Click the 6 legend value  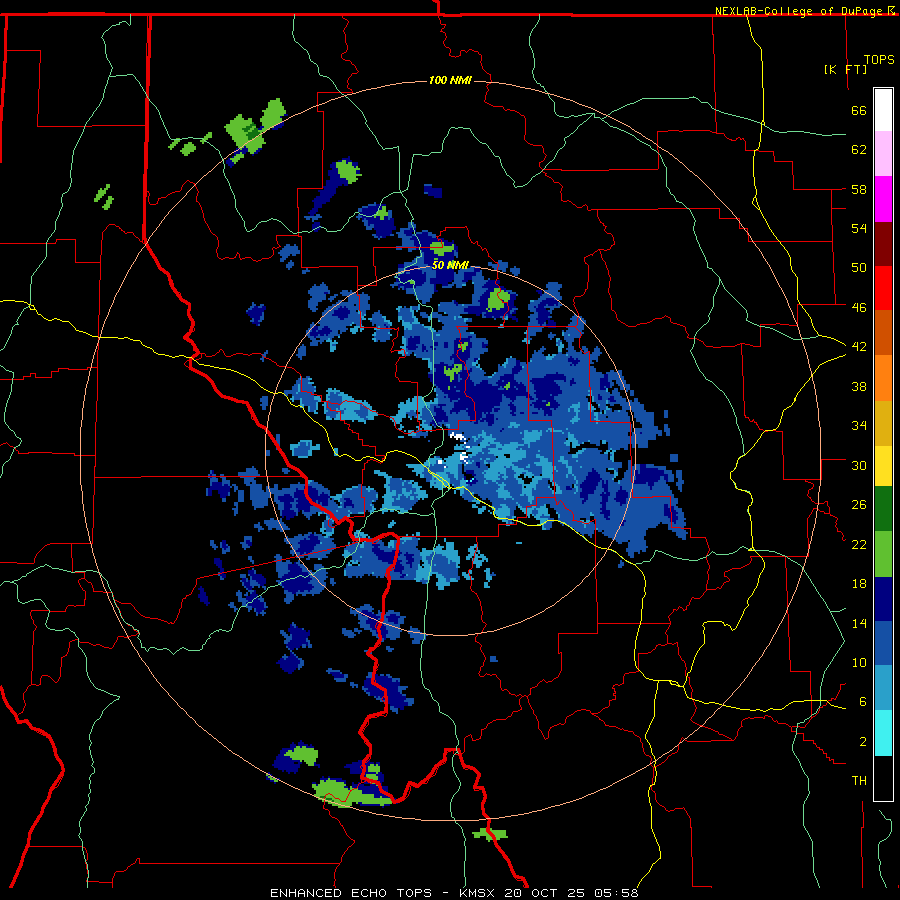pyautogui.click(x=863, y=701)
